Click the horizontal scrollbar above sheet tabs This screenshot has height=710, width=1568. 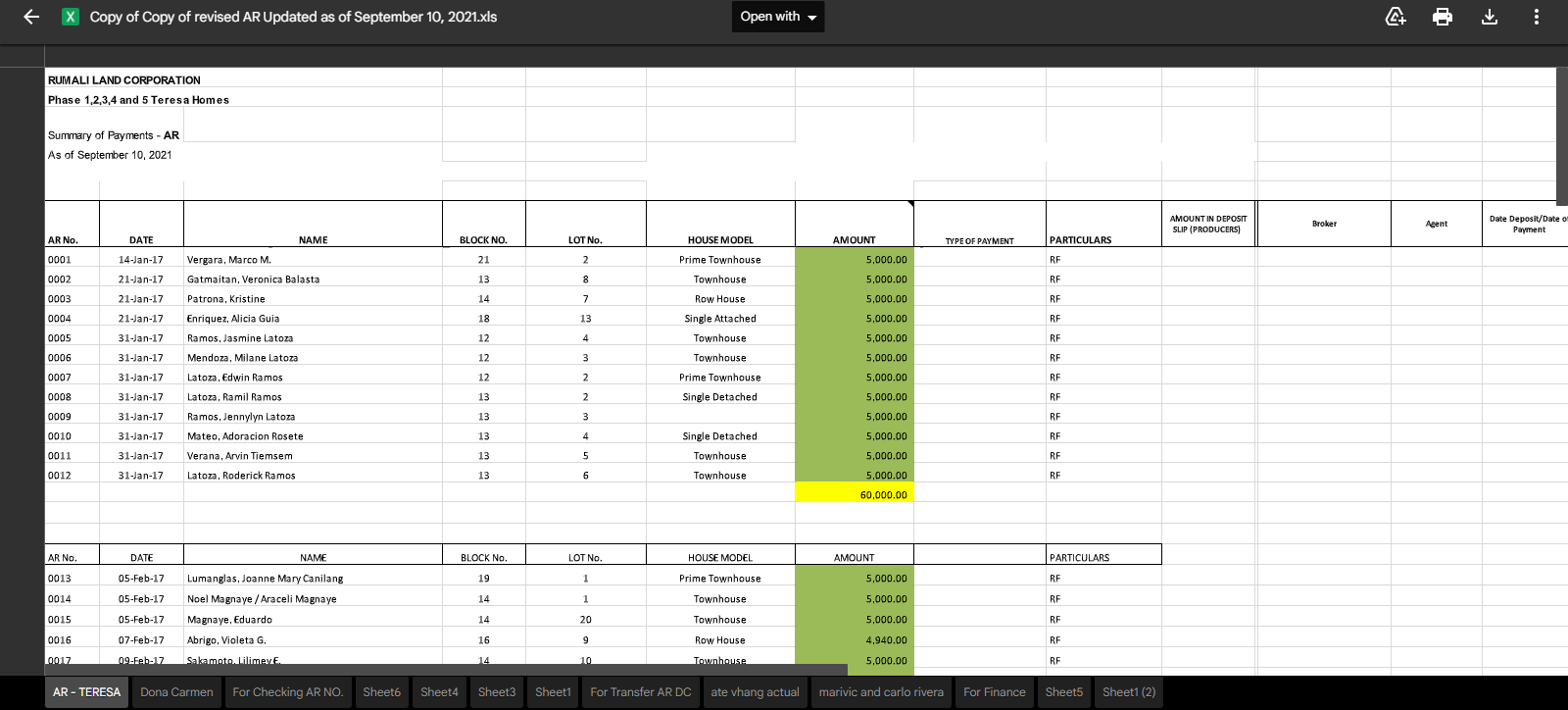click(446, 670)
